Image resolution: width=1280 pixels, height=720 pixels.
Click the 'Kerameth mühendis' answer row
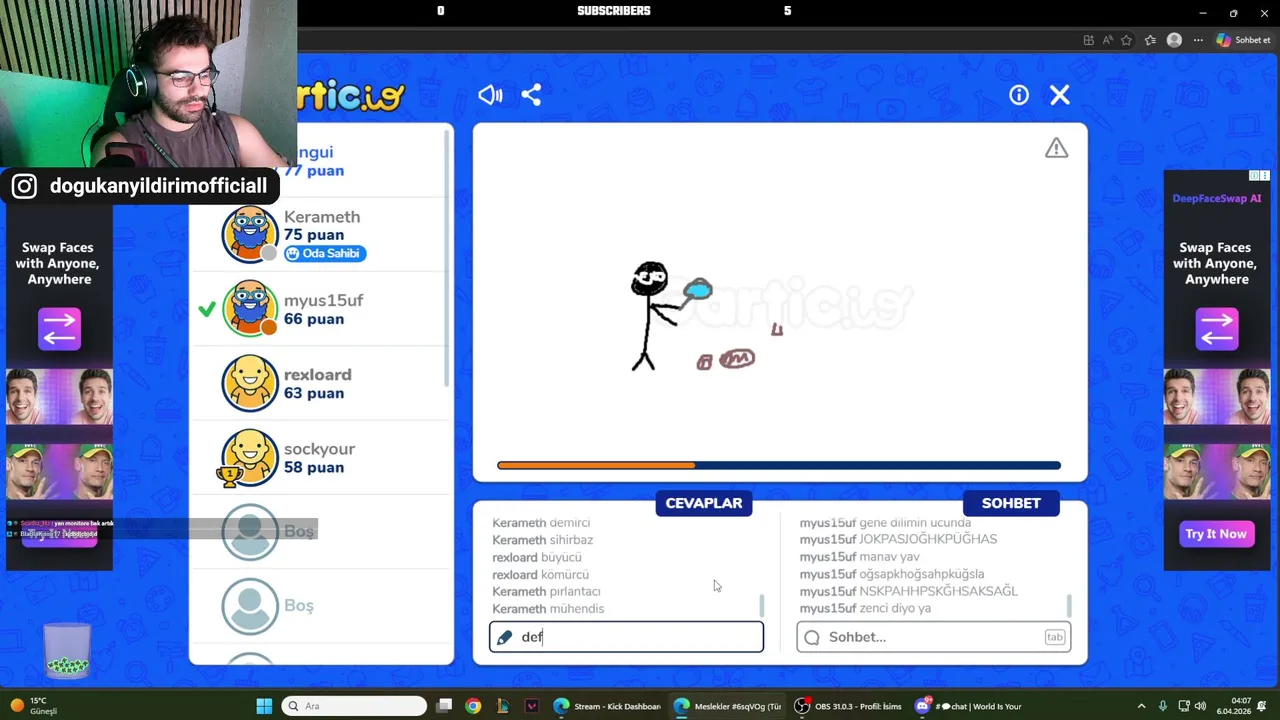pyautogui.click(x=548, y=609)
